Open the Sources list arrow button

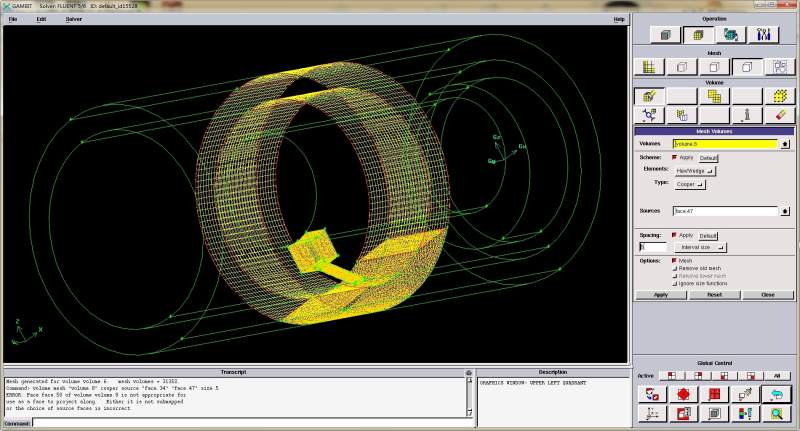785,211
